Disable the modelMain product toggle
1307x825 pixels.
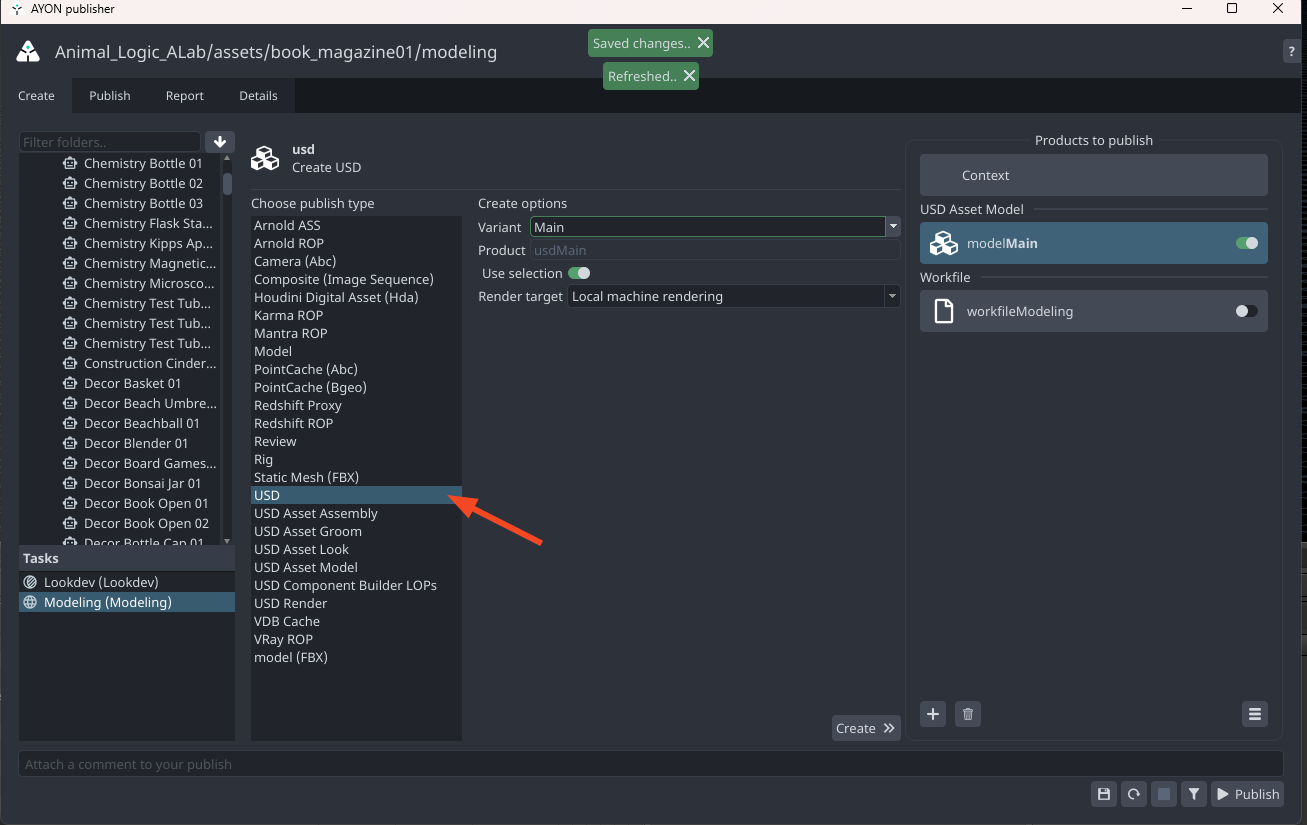click(x=1247, y=243)
